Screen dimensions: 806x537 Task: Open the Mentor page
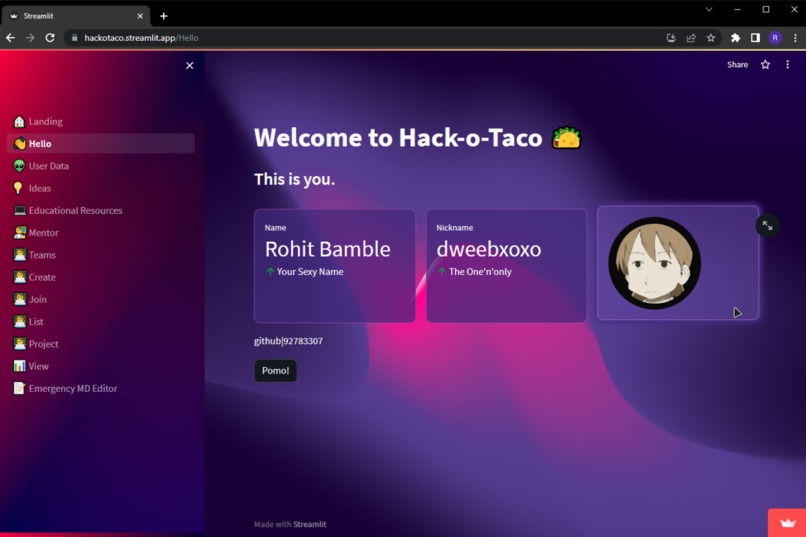click(x=100, y=233)
